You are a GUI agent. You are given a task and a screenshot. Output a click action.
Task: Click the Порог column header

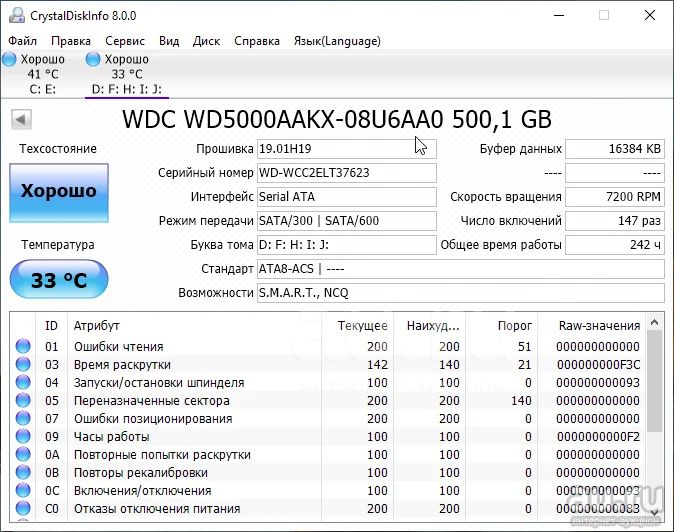click(501, 326)
